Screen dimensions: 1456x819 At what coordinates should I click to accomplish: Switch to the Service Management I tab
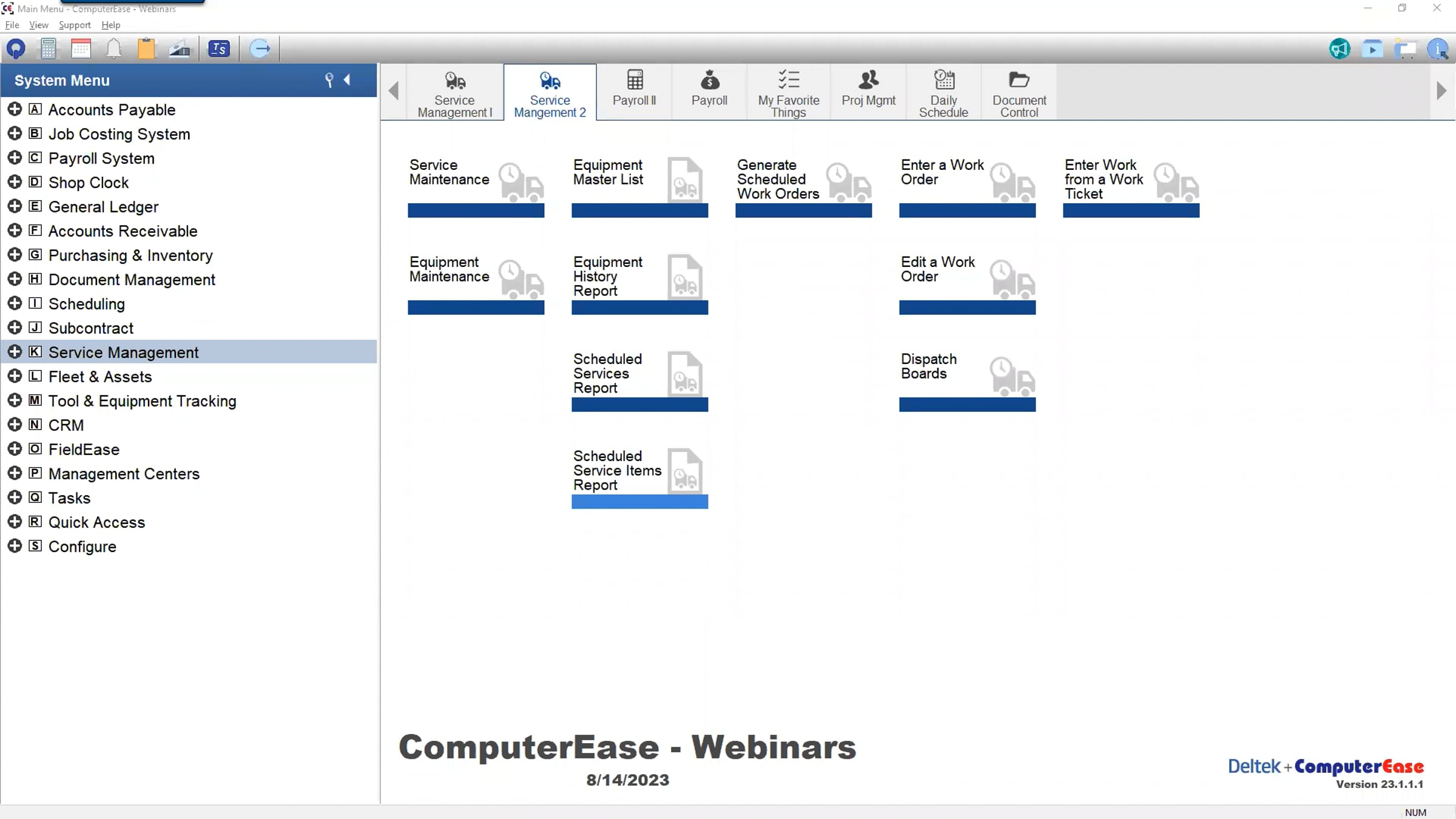pos(454,93)
